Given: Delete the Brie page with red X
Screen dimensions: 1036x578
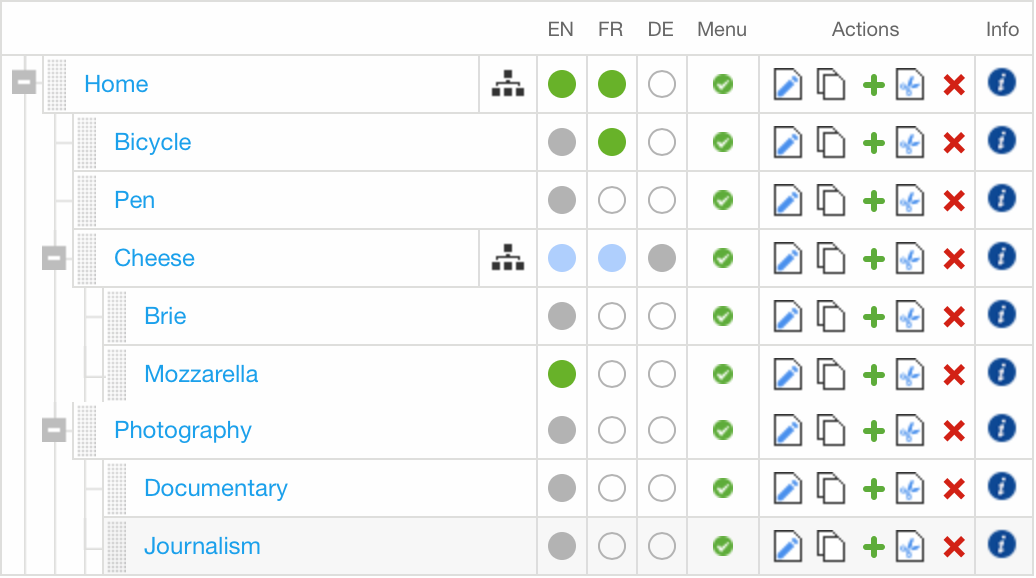Looking at the screenshot, I should (x=954, y=317).
